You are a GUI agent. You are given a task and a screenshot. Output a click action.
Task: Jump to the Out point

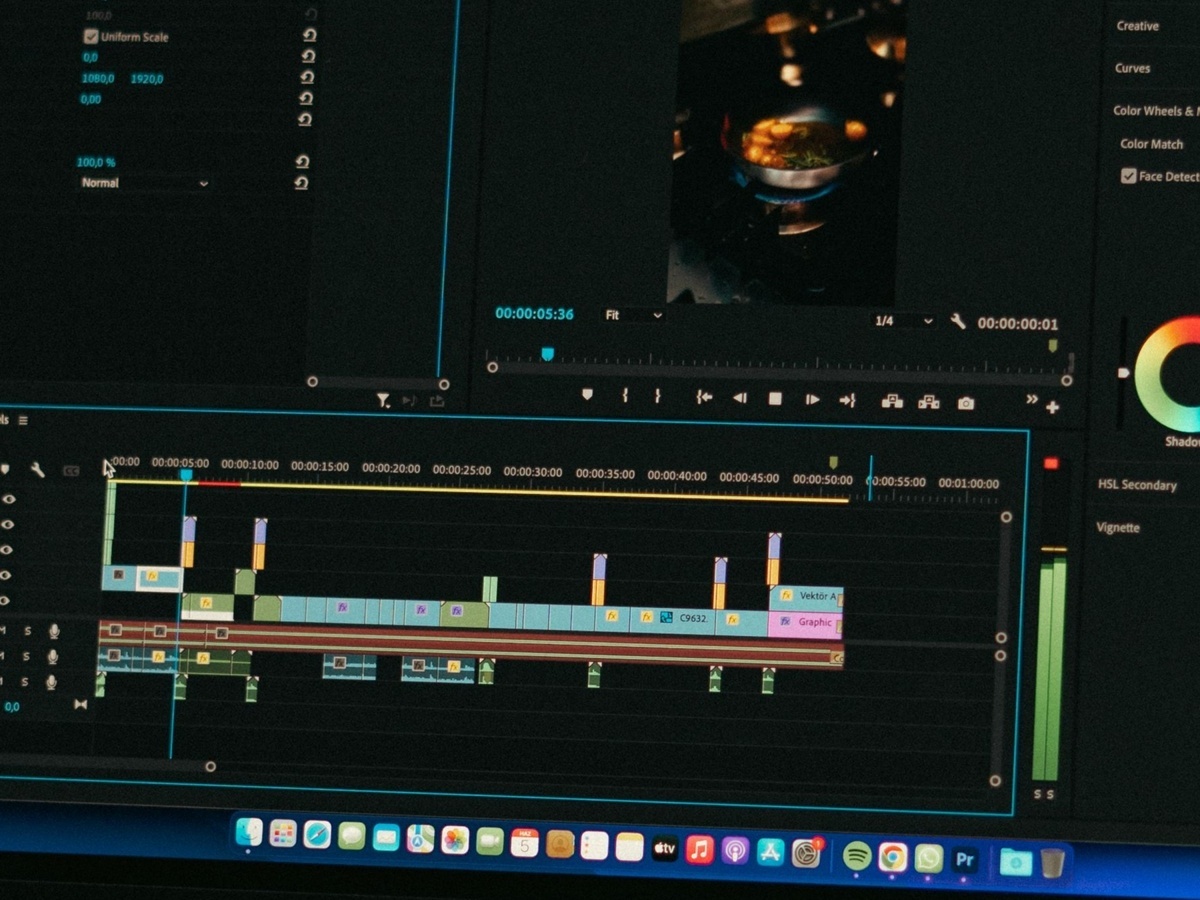point(847,400)
